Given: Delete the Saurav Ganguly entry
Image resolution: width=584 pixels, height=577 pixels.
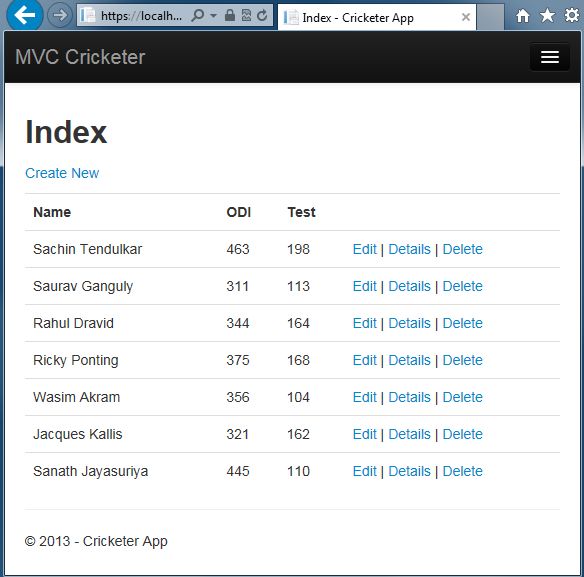Looking at the screenshot, I should 463,286.
